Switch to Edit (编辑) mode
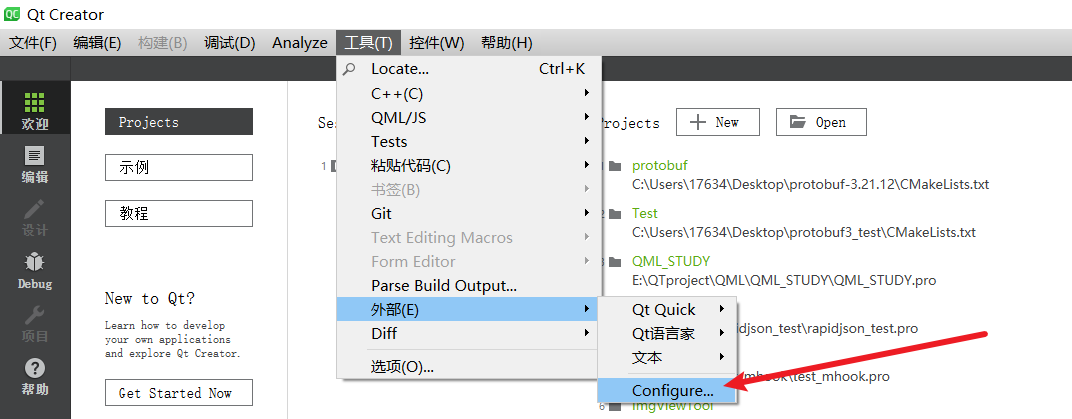Image resolution: width=1072 pixels, height=419 pixels. (35, 164)
